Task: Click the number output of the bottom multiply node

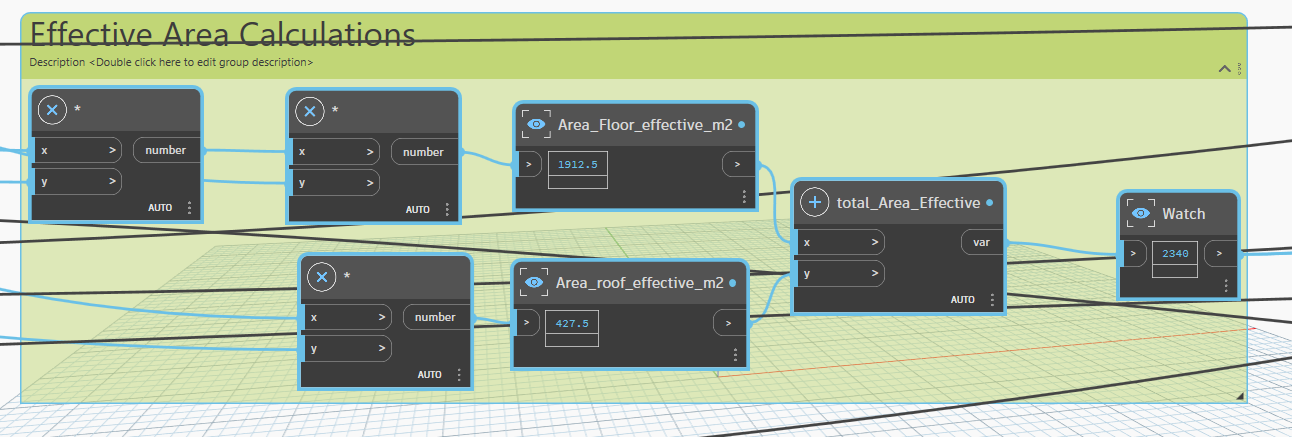Action: [436, 317]
